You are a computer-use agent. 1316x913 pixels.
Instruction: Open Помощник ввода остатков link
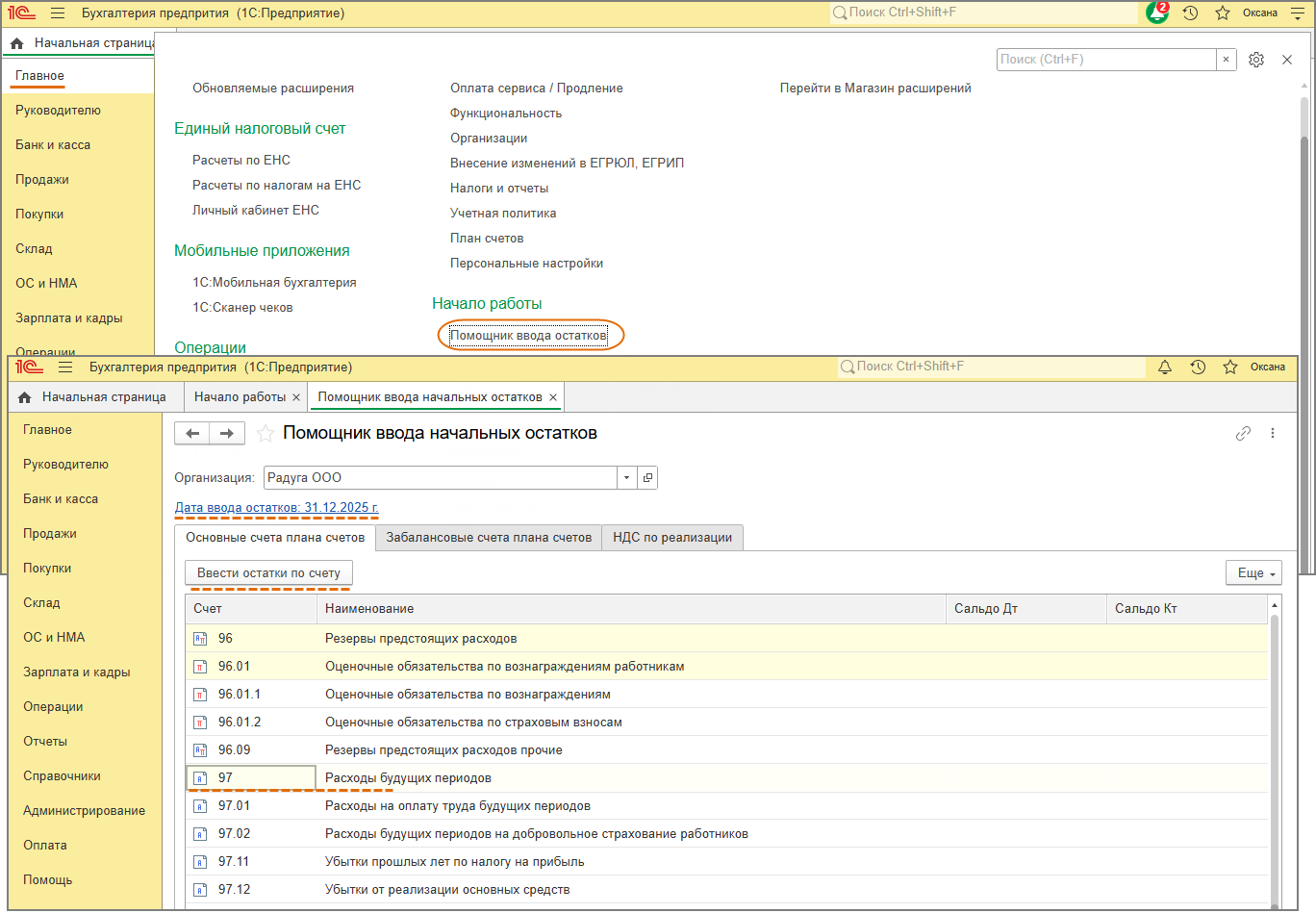click(529, 336)
